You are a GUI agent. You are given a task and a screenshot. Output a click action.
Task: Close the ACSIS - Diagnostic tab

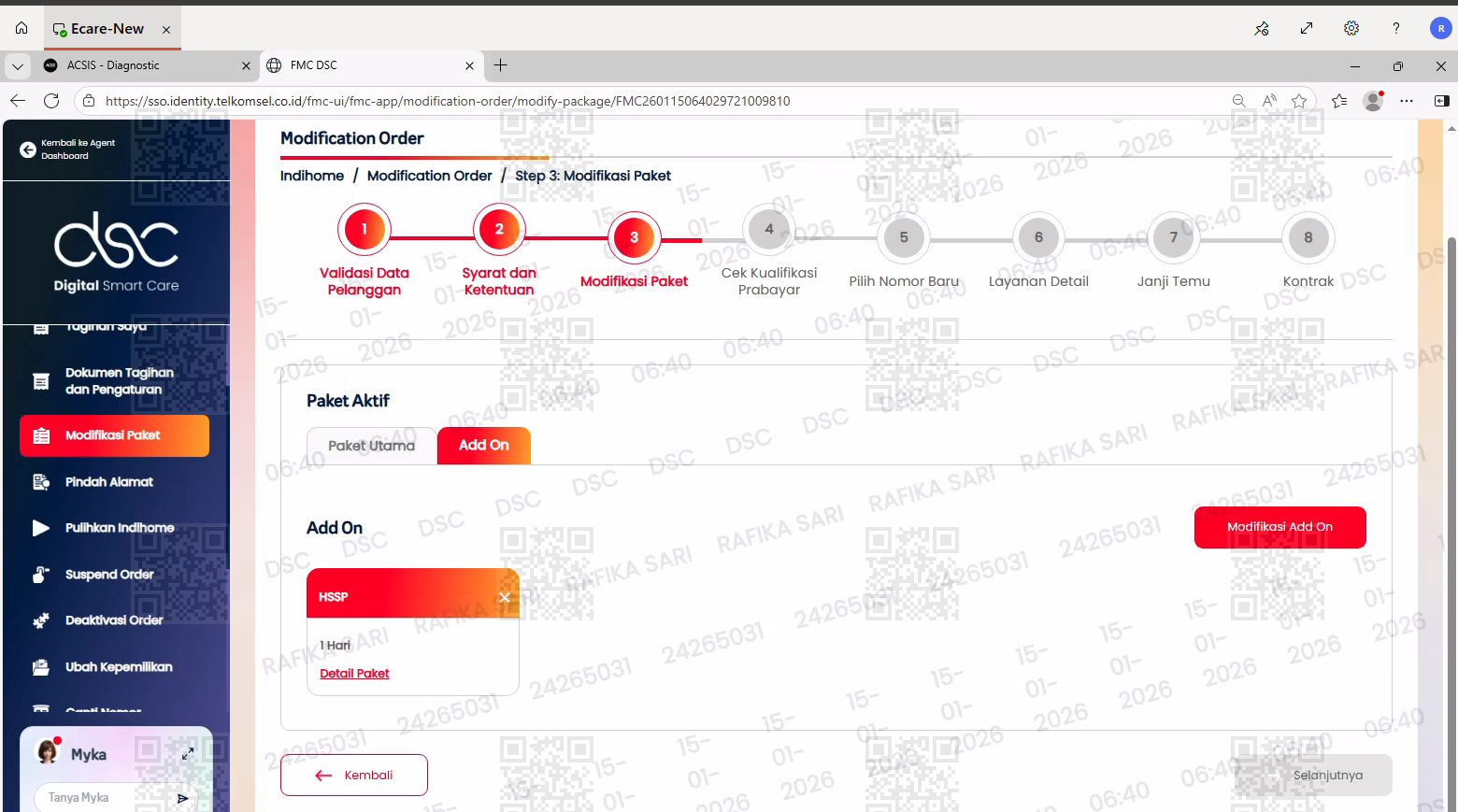coord(246,65)
